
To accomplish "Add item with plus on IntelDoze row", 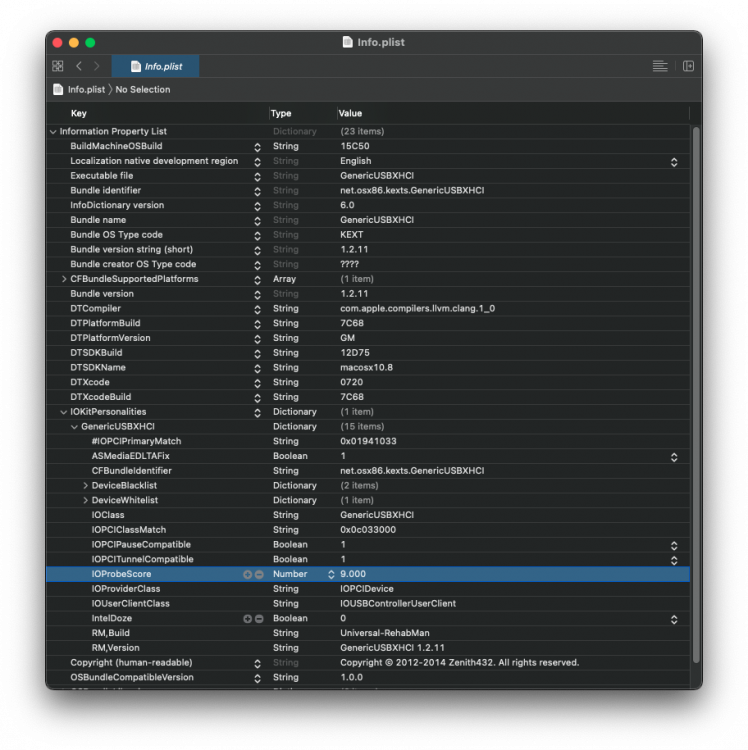I will click(247, 618).
